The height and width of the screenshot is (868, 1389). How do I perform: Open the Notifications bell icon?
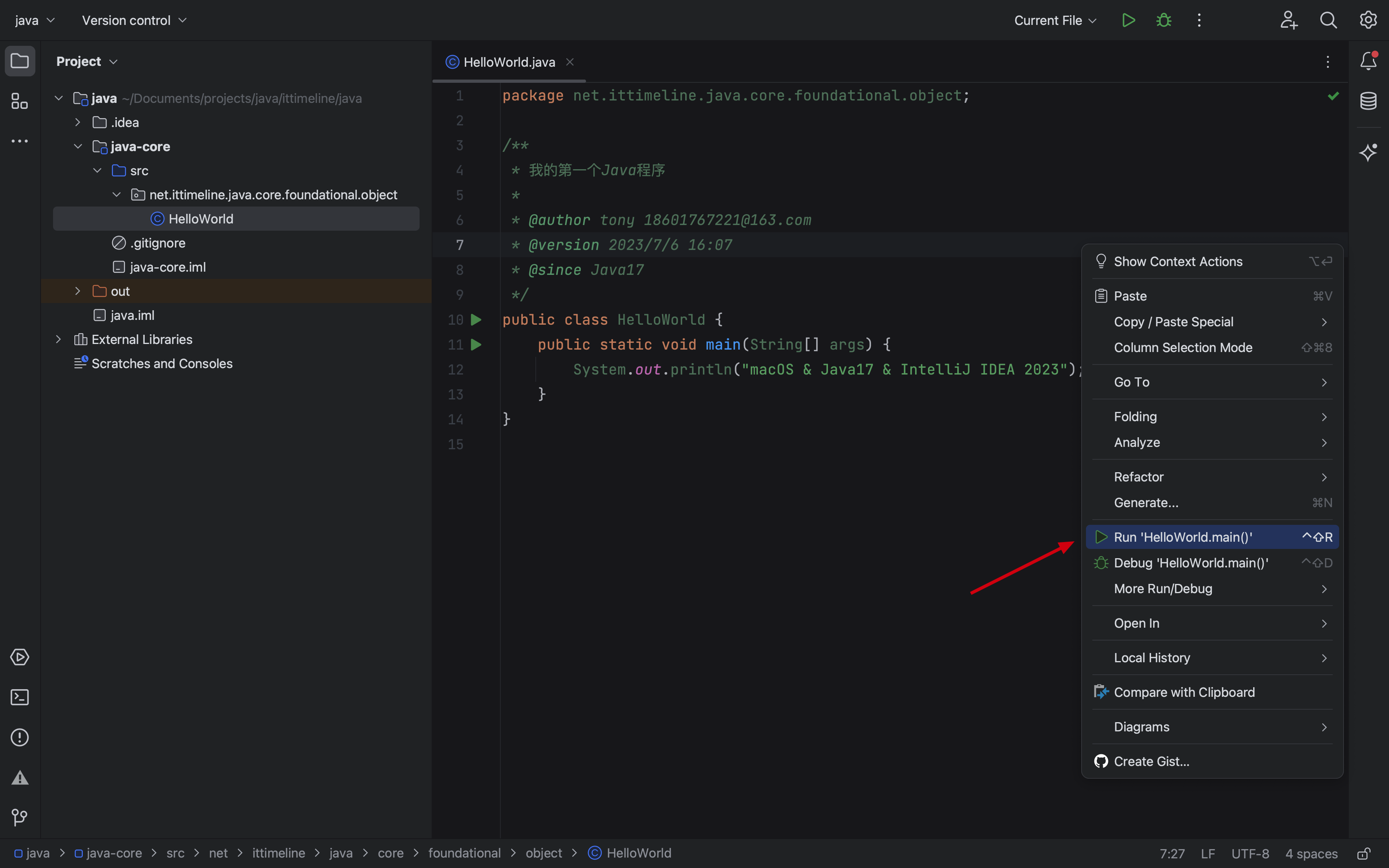tap(1369, 61)
